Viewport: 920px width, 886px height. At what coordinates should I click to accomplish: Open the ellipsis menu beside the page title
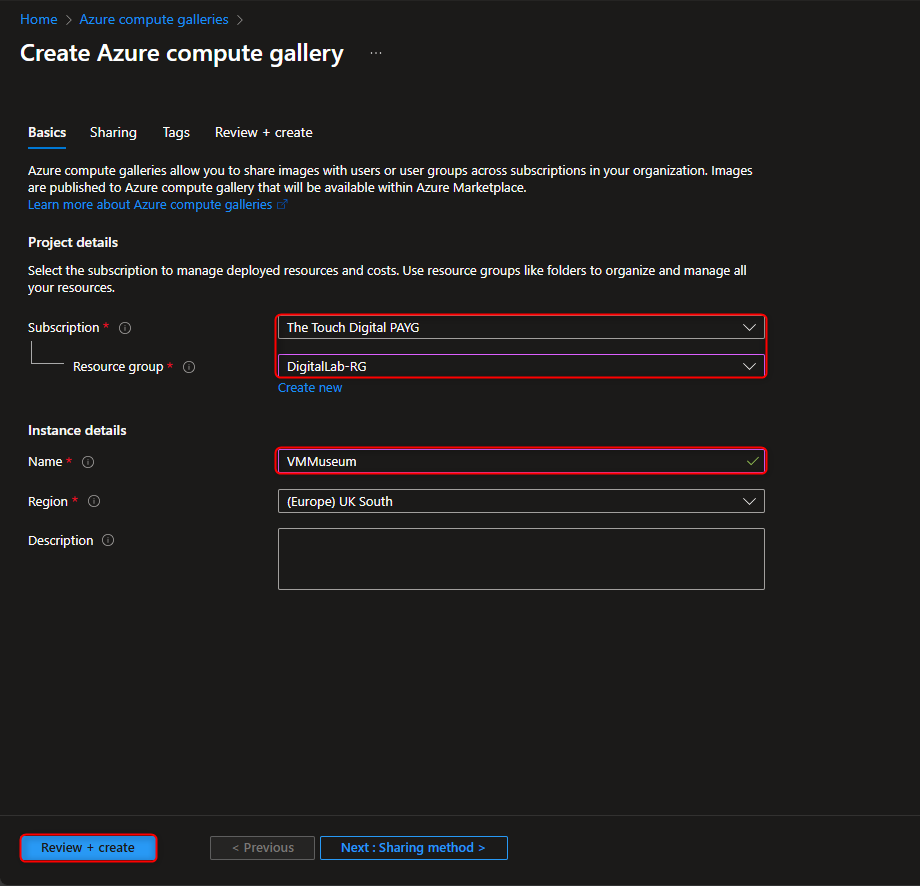coord(375,54)
